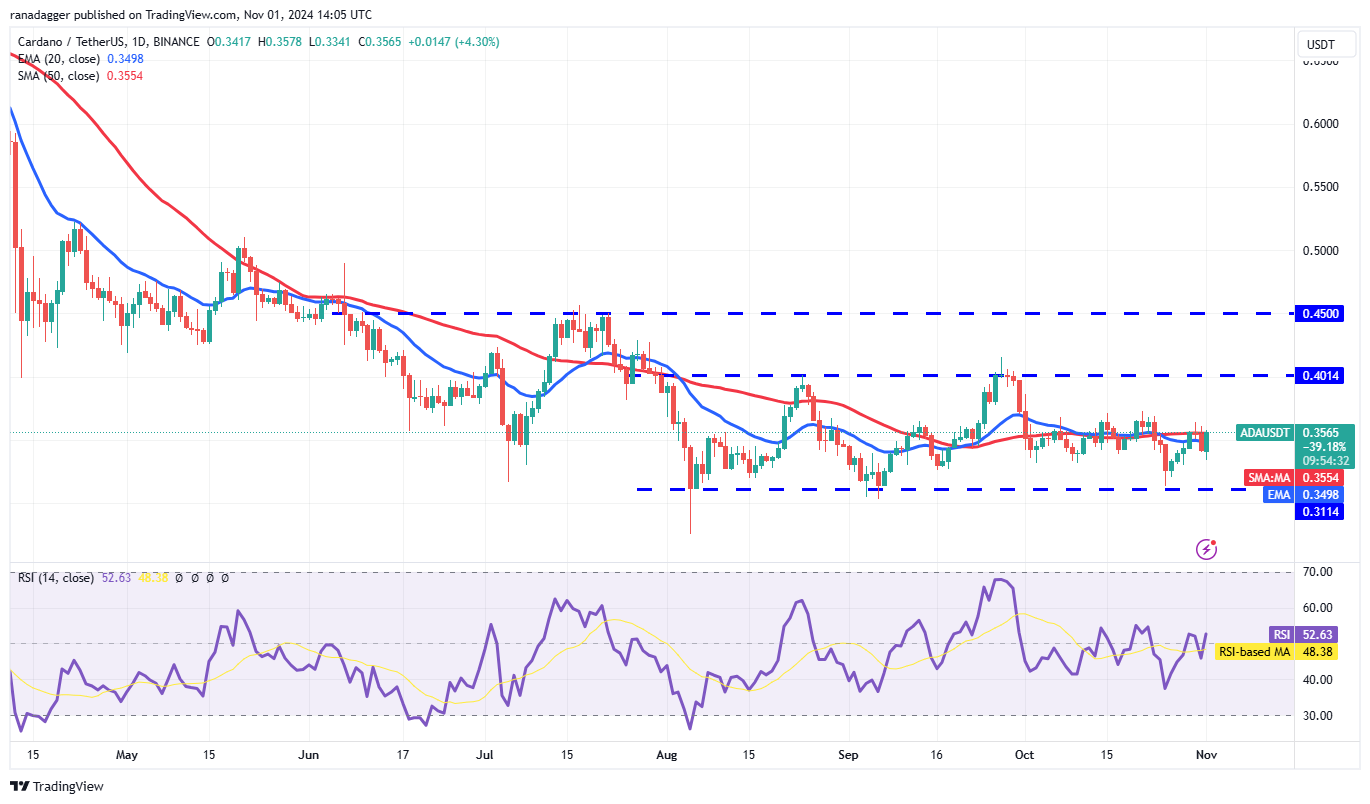Click the purple RSI label by the RSI axis
The image size is (1370, 804).
pyautogui.click(x=1281, y=634)
